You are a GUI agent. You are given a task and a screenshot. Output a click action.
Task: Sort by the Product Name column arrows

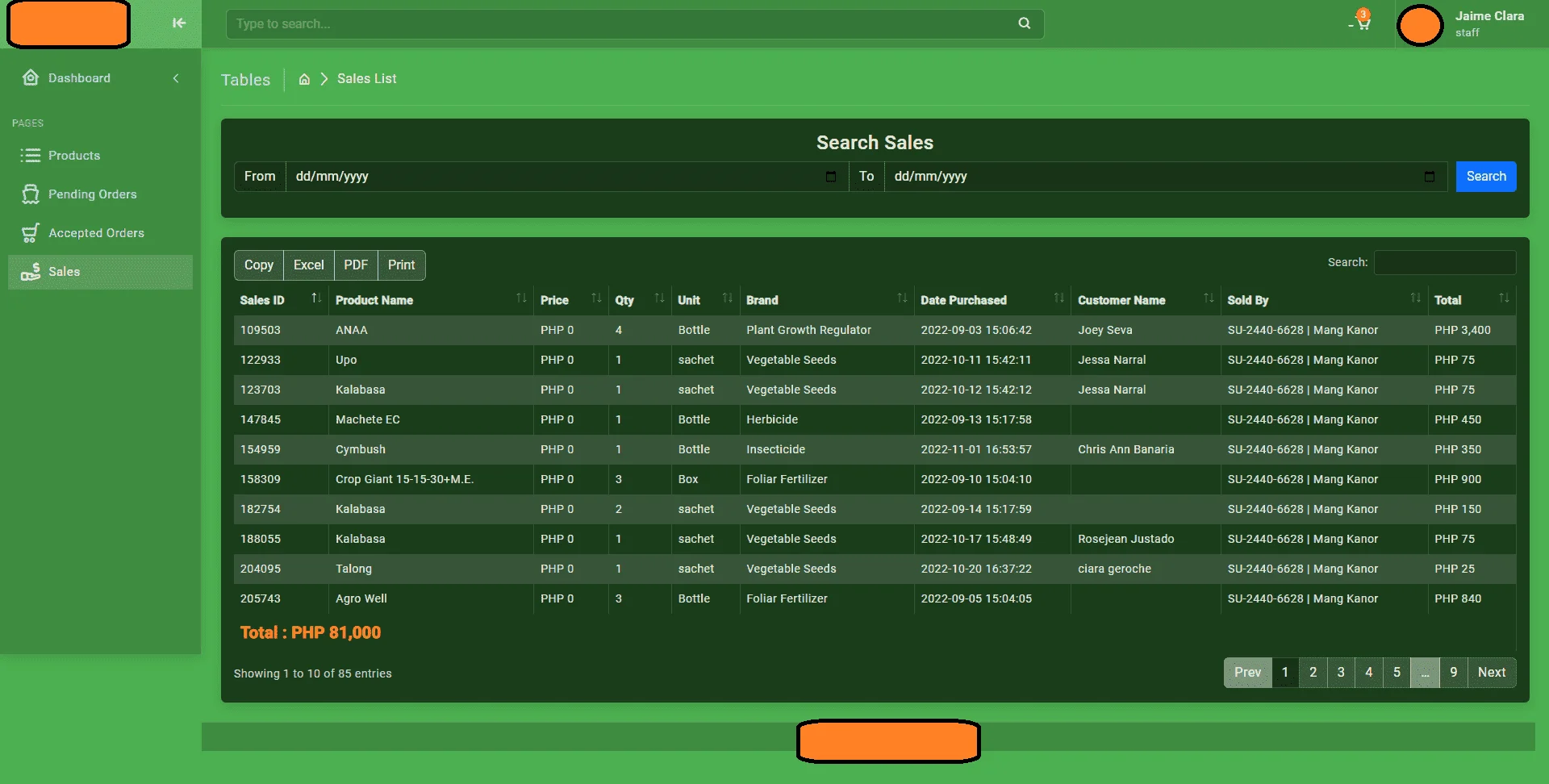(521, 298)
